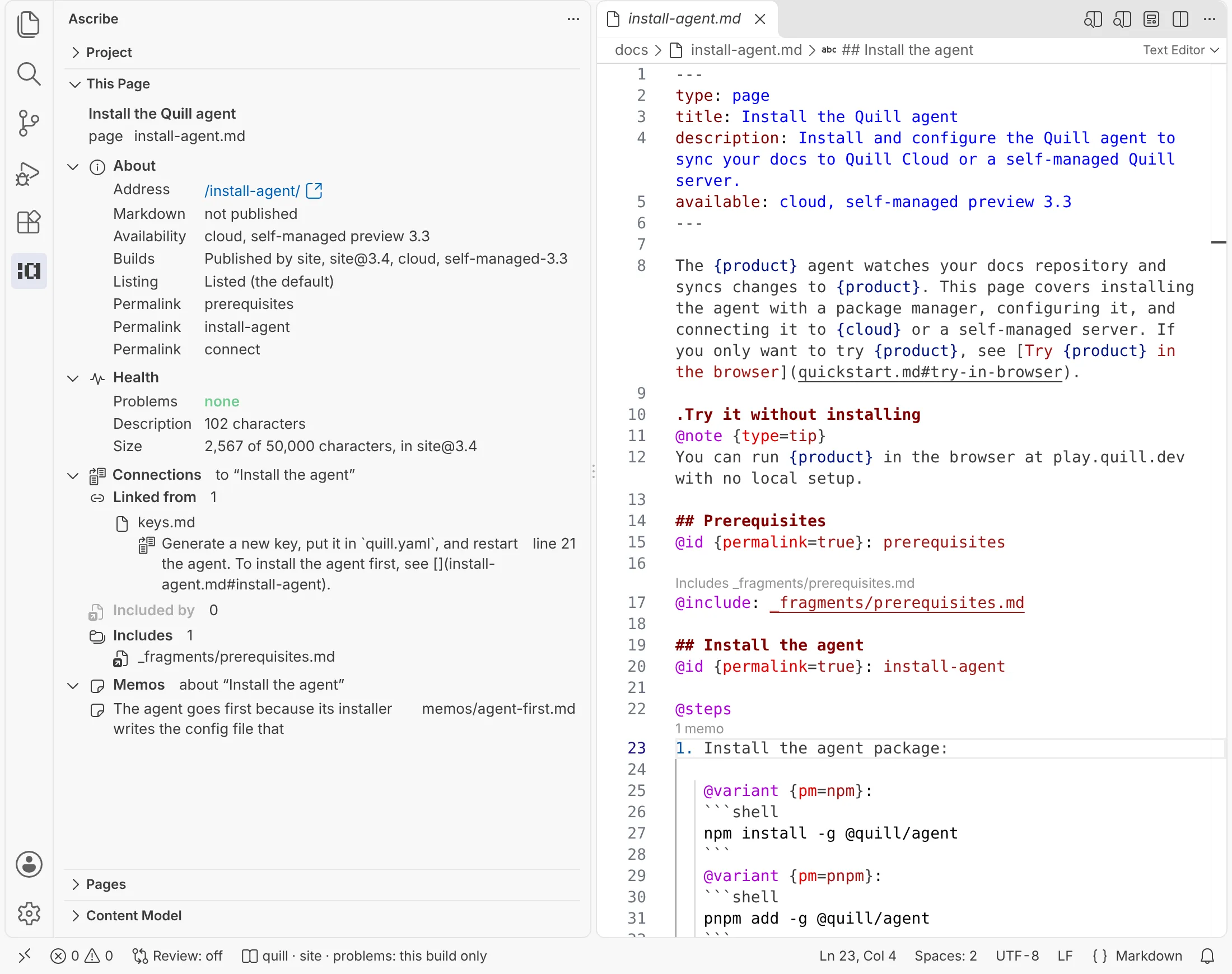Click Ln 23, Col 4 cursor position

click(857, 956)
